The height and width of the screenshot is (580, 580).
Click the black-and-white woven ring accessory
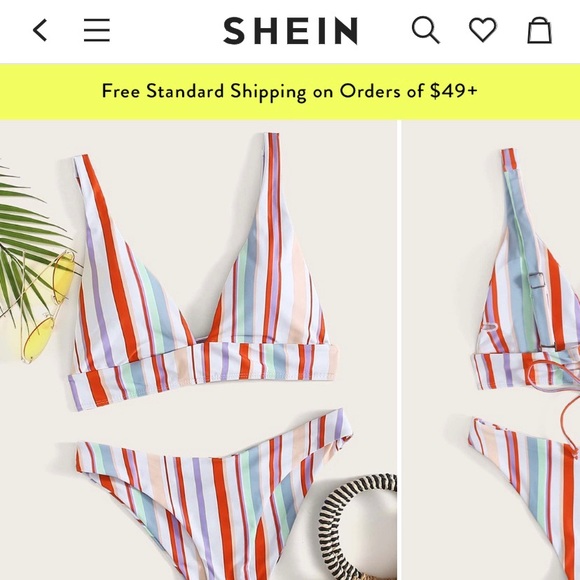pyautogui.click(x=357, y=526)
